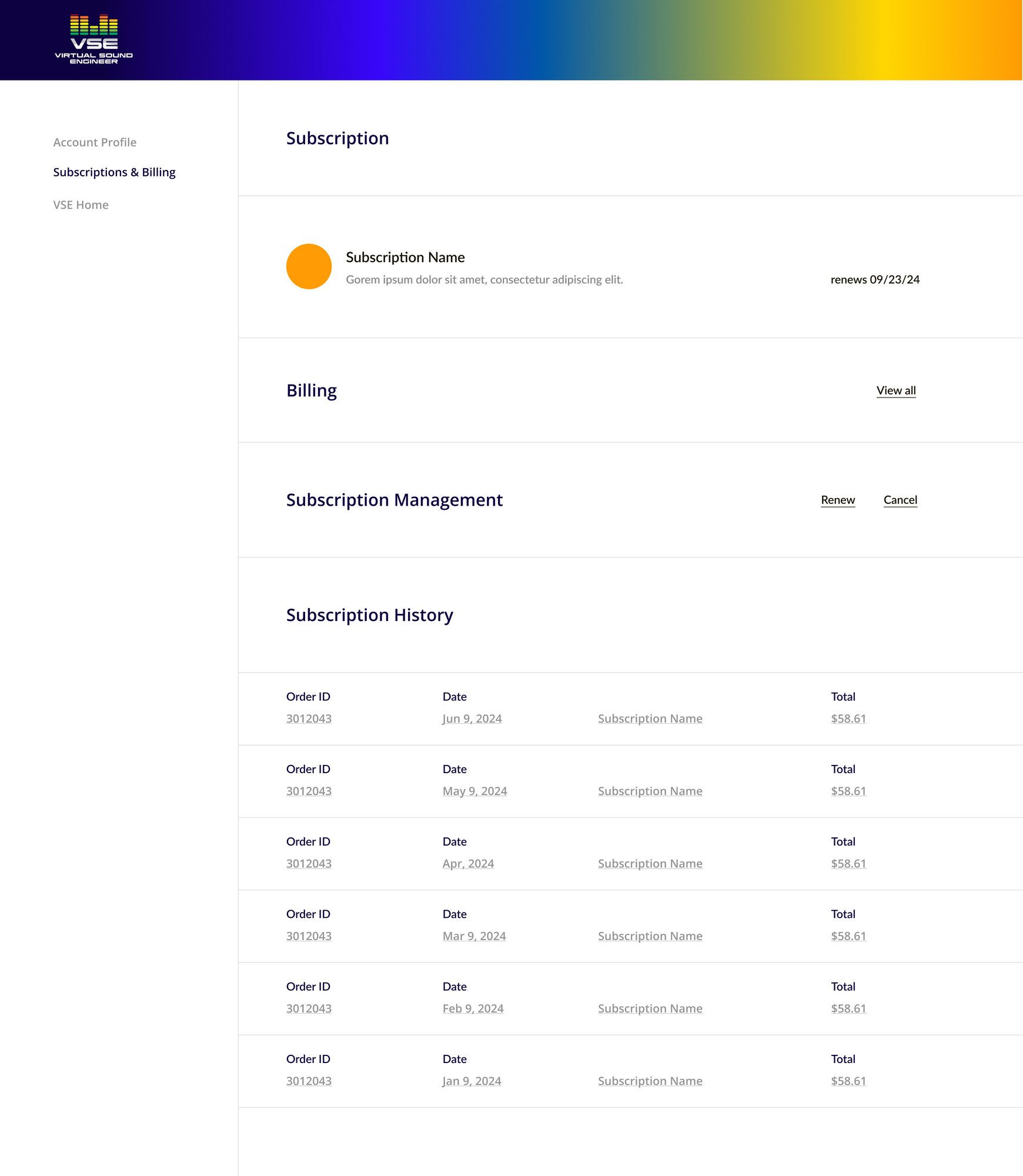The height and width of the screenshot is (1176, 1023).
Task: Click the orange subscription circle icon
Action: (x=309, y=266)
